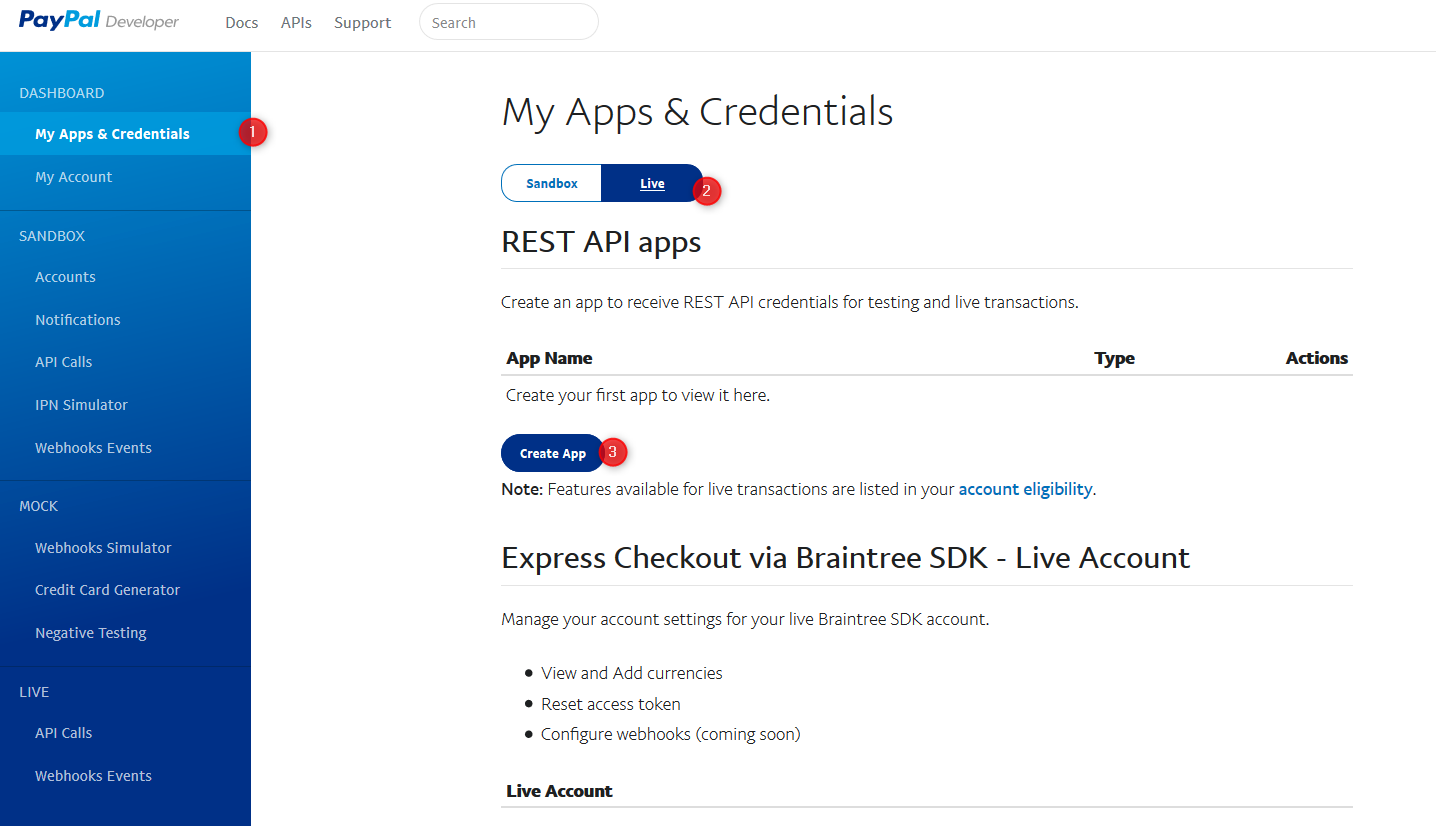Switch to Live mode toggle
The height and width of the screenshot is (826, 1436).
pyautogui.click(x=652, y=184)
